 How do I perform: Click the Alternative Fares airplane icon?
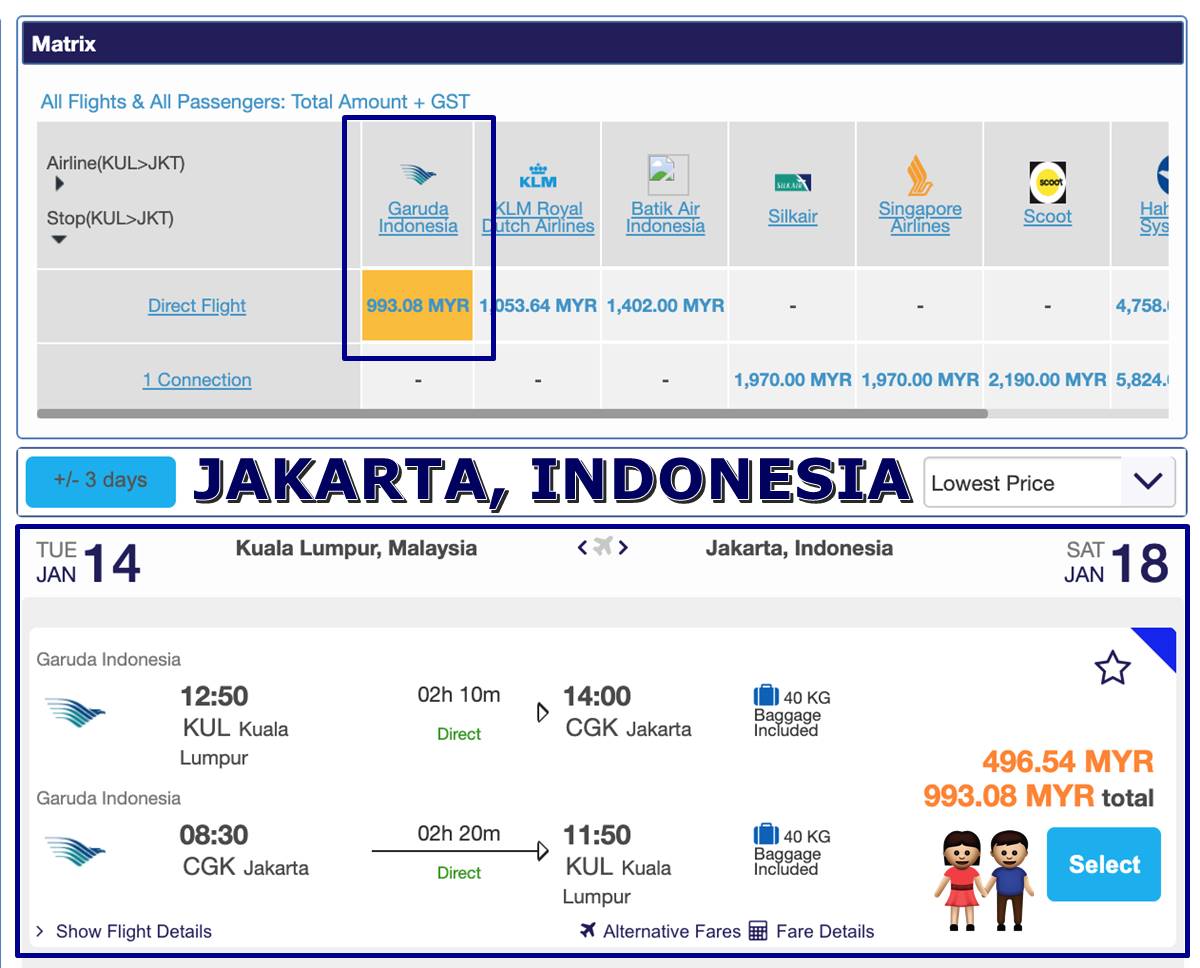[x=588, y=930]
